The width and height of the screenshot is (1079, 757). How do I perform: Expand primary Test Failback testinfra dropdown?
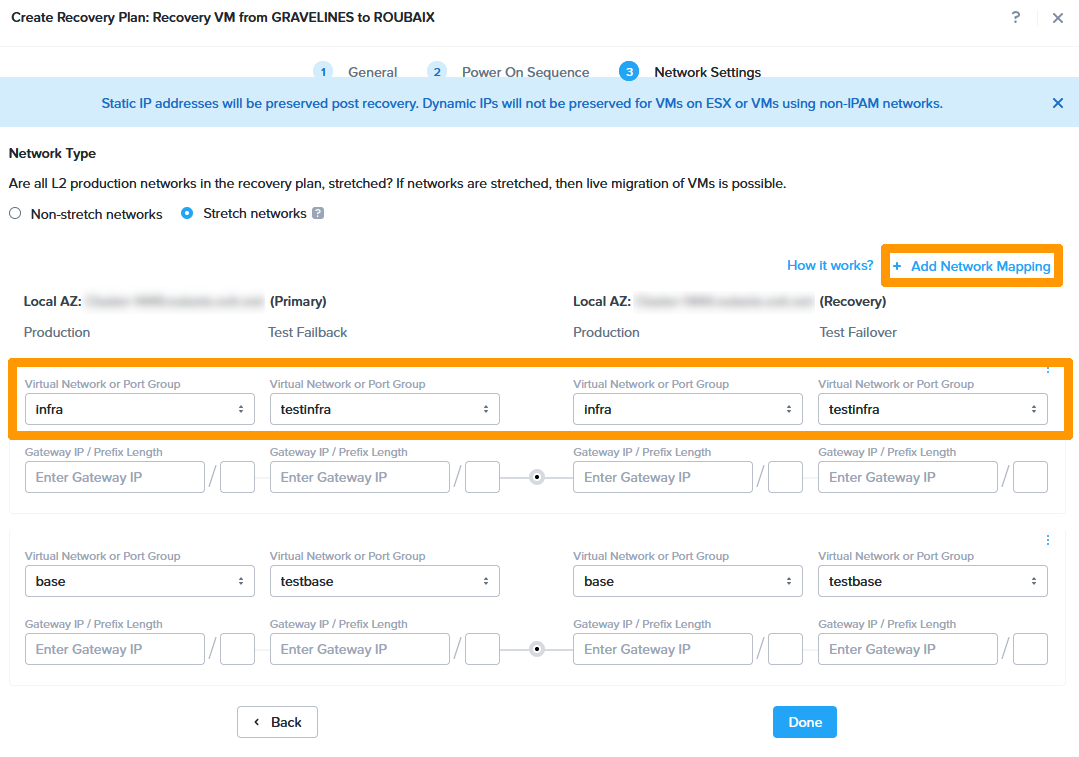[385, 409]
